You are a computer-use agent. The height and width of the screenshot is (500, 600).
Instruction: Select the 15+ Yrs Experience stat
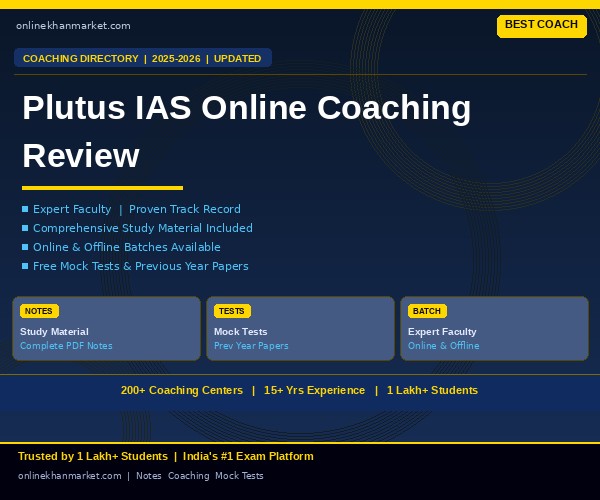tap(314, 390)
